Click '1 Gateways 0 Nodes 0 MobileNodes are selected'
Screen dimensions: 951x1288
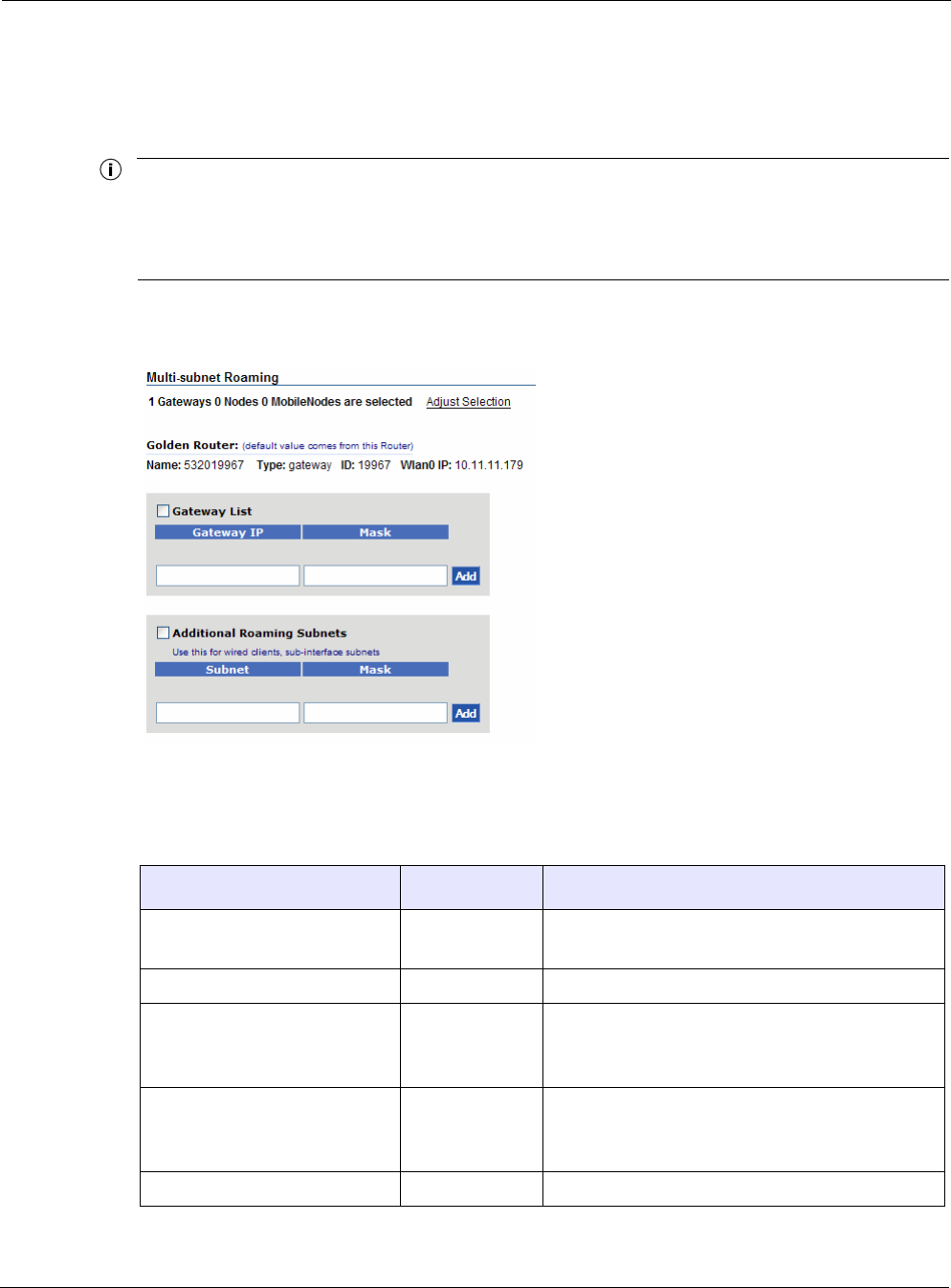(280, 402)
